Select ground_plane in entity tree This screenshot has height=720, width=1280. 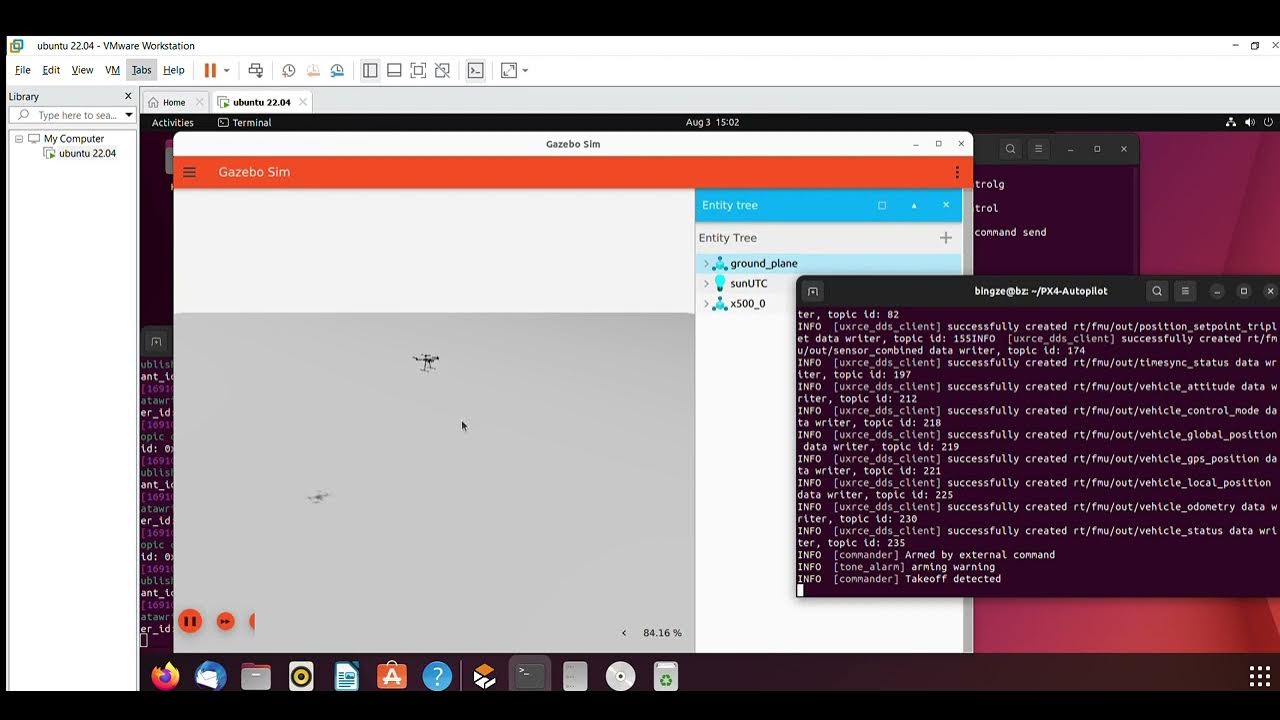click(763, 264)
